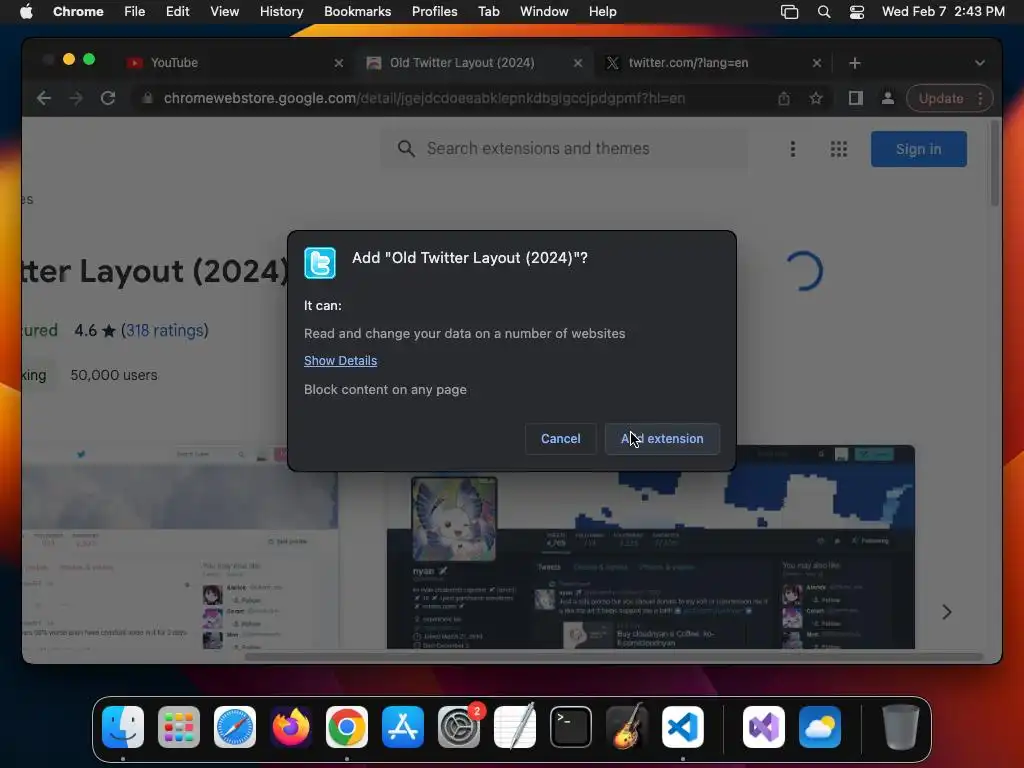Click the dark theme profile screenshot thumbnail

(x=650, y=547)
